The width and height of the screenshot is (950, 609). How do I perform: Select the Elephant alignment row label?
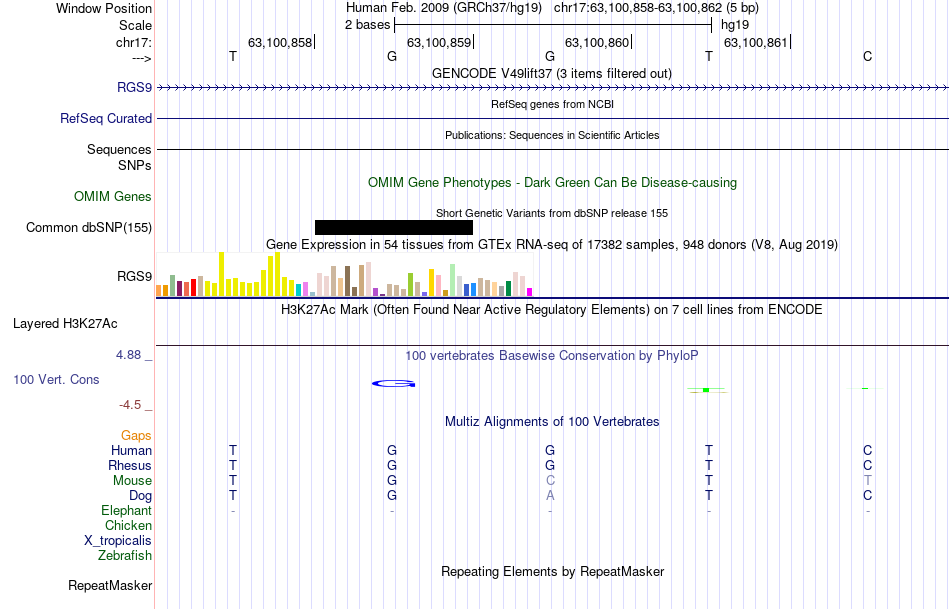127,511
